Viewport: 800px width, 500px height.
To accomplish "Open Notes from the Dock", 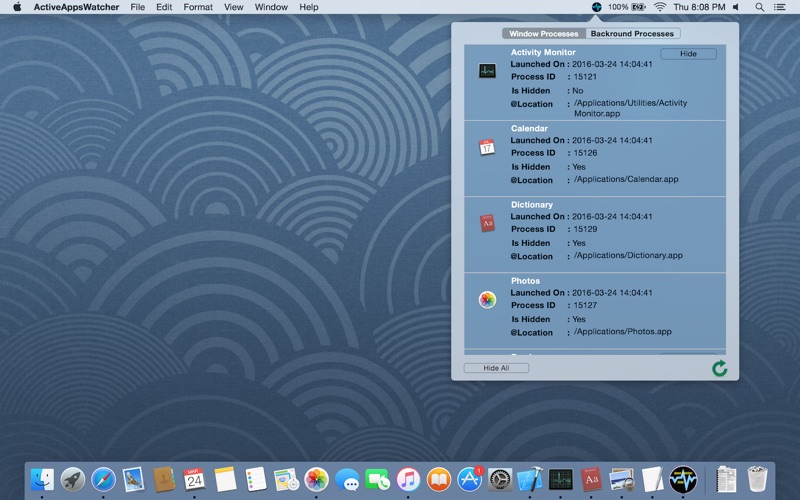I will click(225, 480).
